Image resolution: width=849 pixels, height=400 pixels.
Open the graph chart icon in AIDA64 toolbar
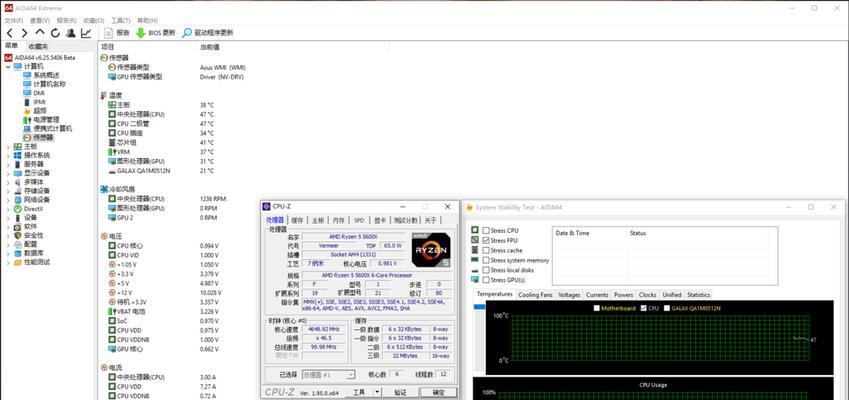point(86,33)
